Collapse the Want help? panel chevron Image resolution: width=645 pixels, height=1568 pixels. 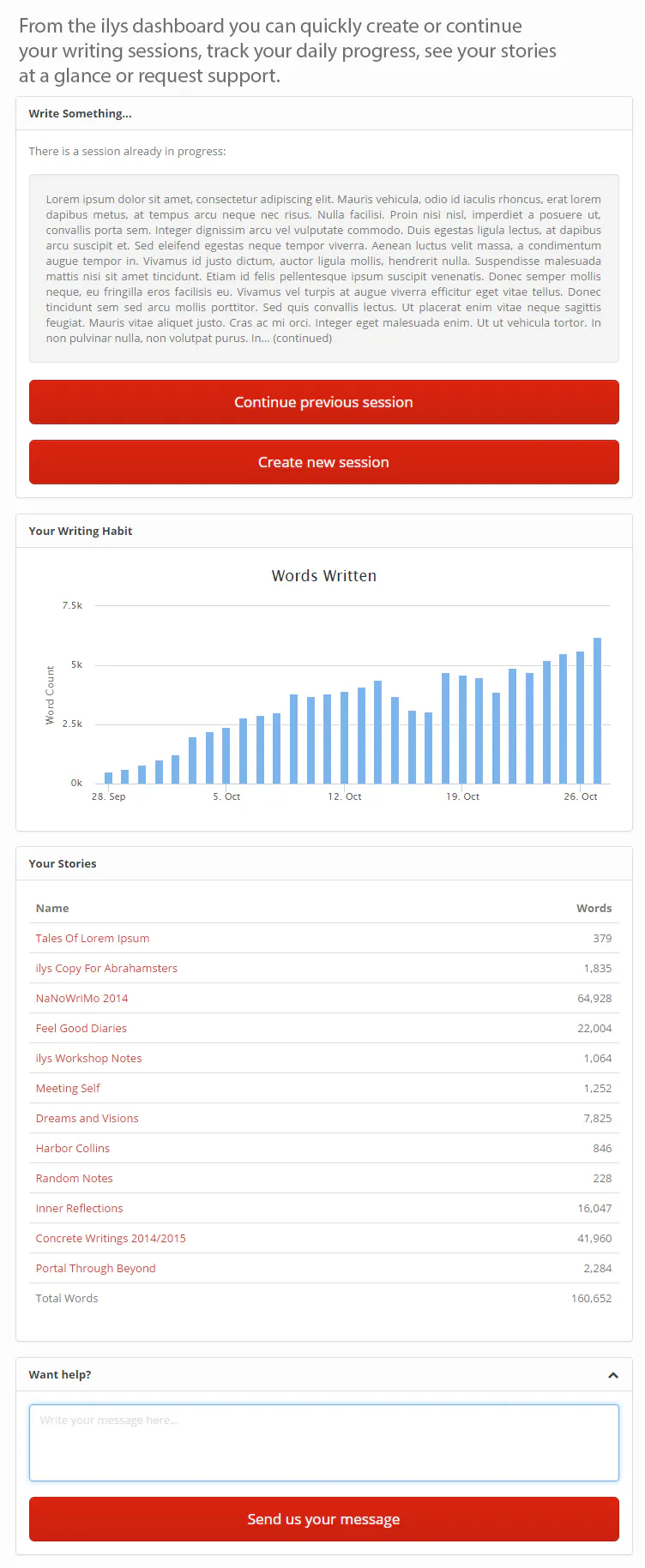(x=613, y=1375)
